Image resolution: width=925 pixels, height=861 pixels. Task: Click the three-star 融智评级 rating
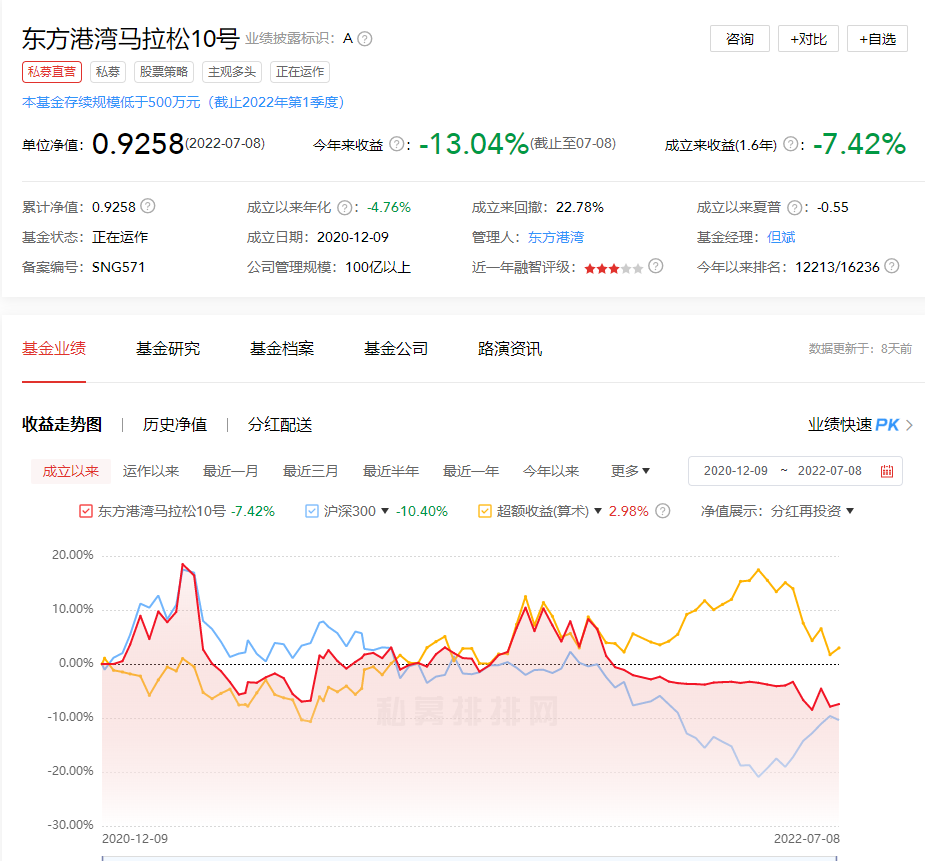point(614,269)
